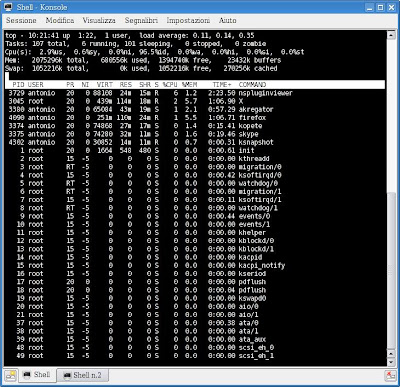The width and height of the screenshot is (400, 387).
Task: Click the new session icon in tab bar
Action: pos(10,375)
